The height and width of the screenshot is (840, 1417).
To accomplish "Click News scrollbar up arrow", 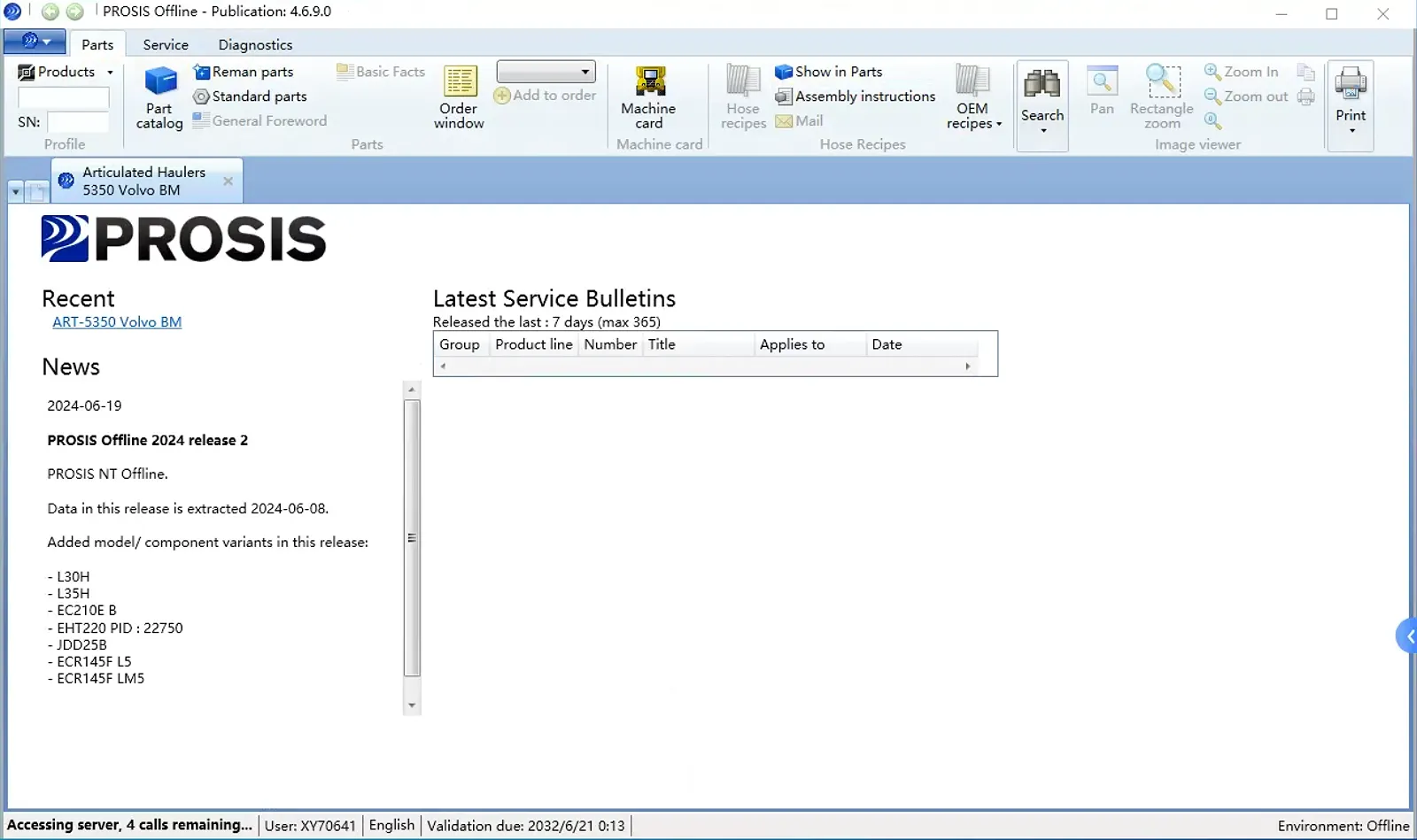I will pos(411,389).
